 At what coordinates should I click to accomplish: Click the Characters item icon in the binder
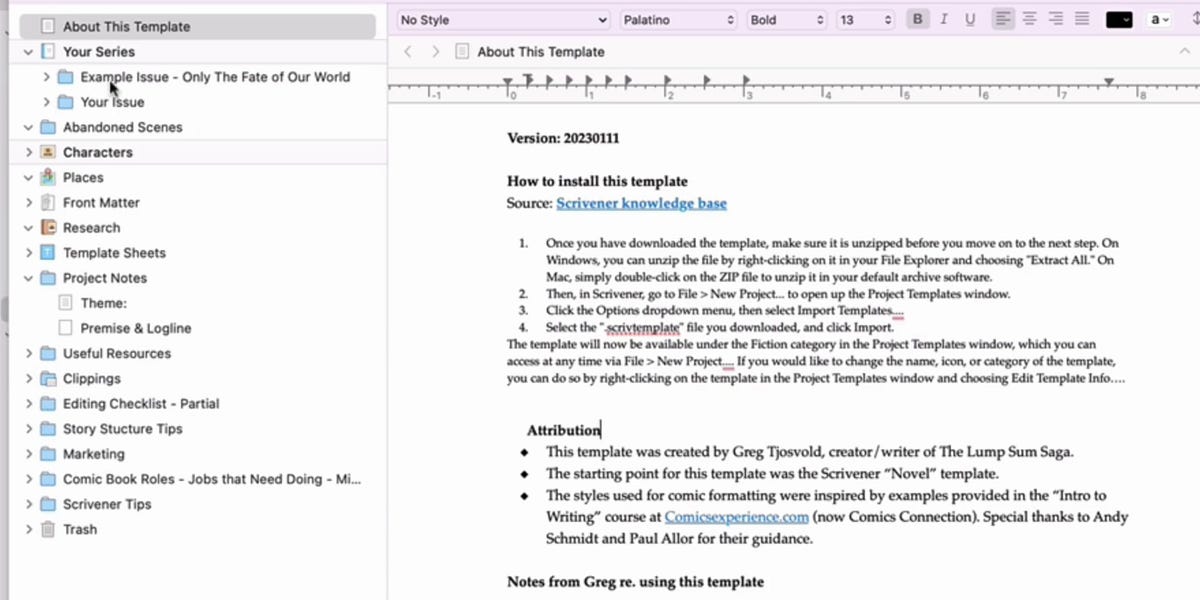pyautogui.click(x=50, y=152)
